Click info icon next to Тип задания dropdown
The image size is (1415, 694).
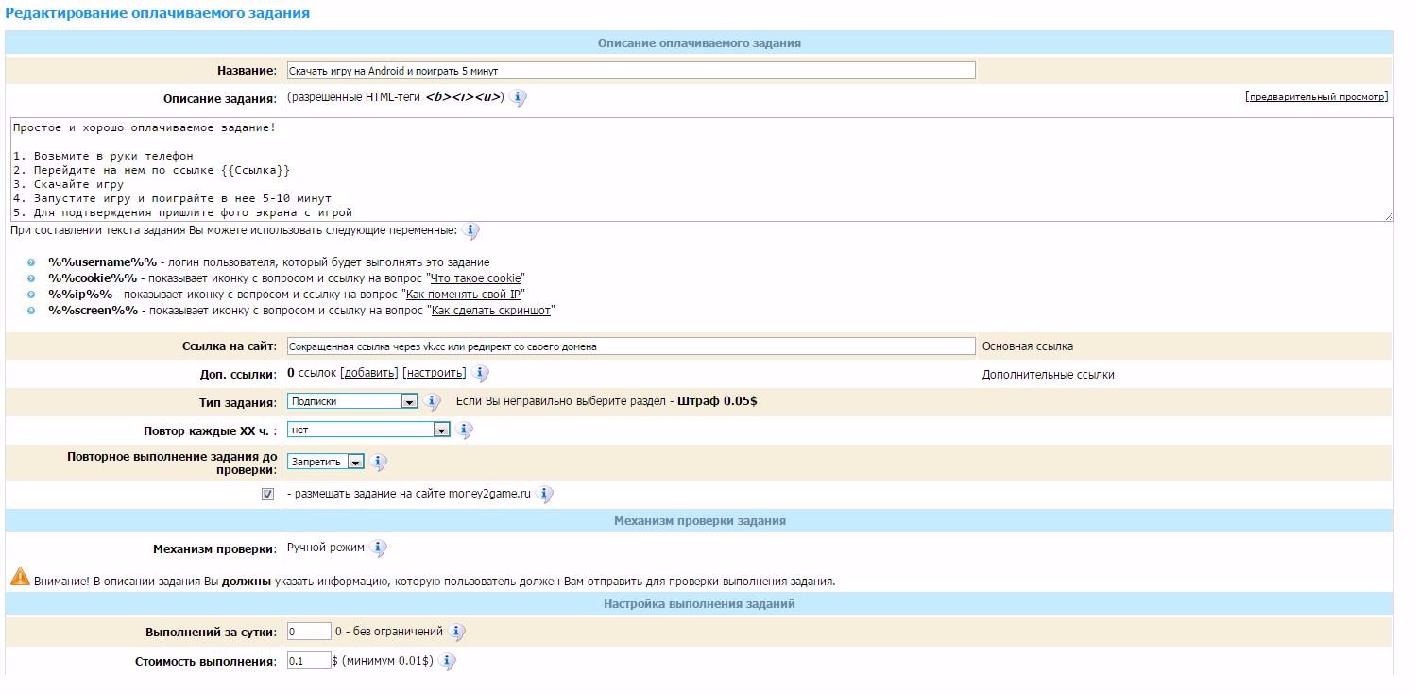(x=433, y=402)
